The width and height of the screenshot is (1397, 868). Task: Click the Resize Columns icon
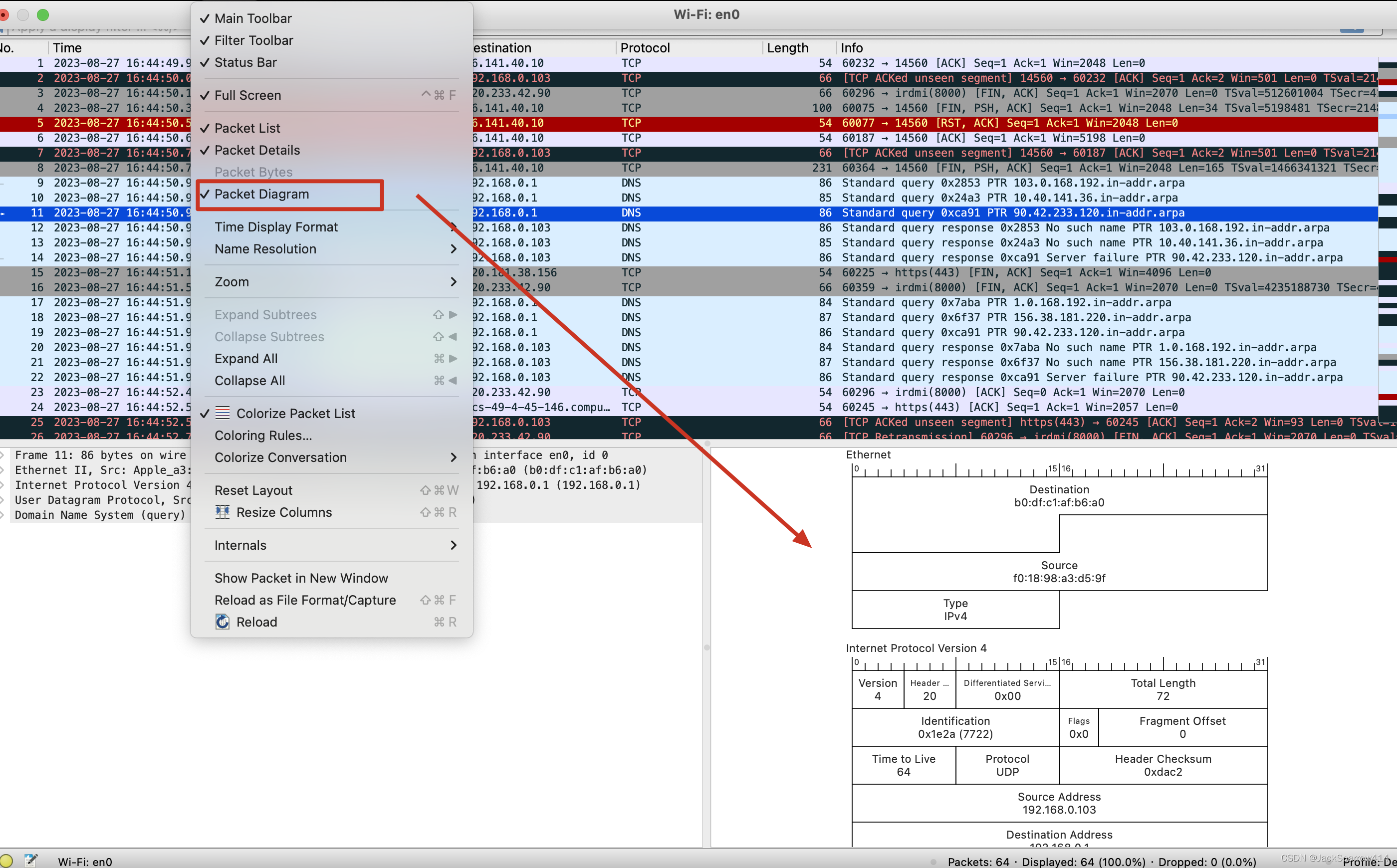click(222, 512)
